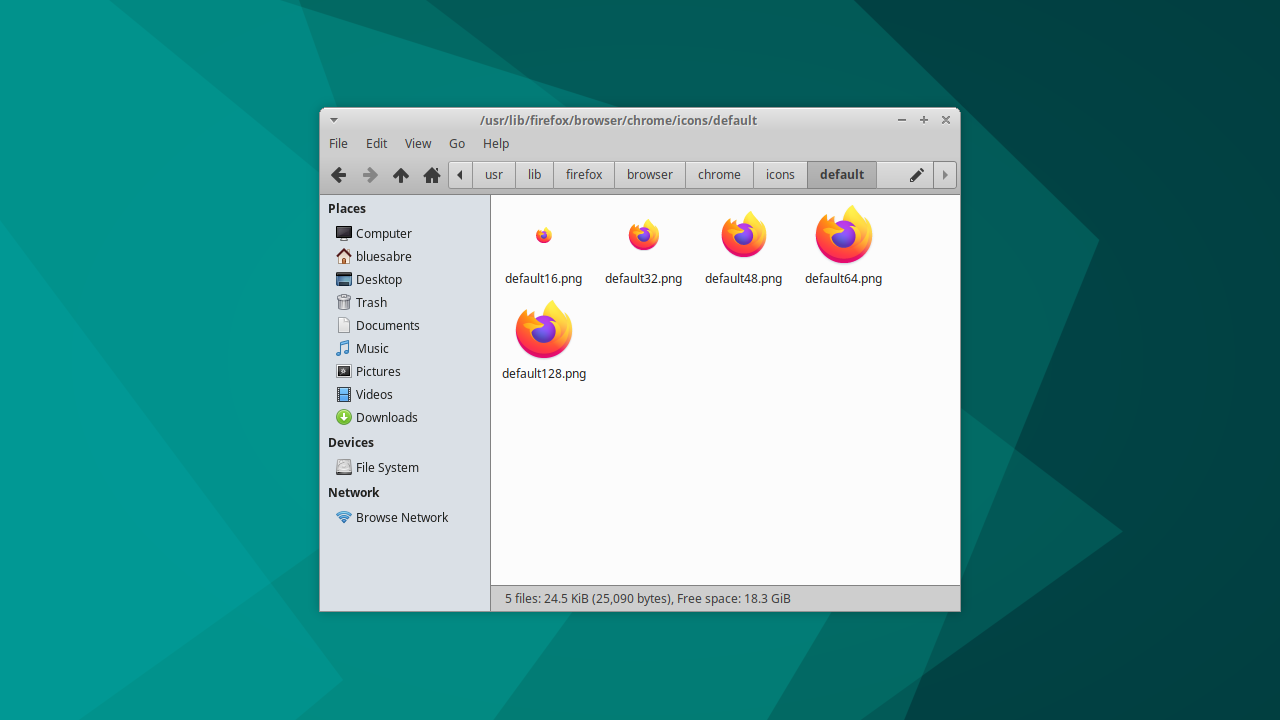Select the Music place in the sidebar
The image size is (1280, 720).
click(x=371, y=348)
